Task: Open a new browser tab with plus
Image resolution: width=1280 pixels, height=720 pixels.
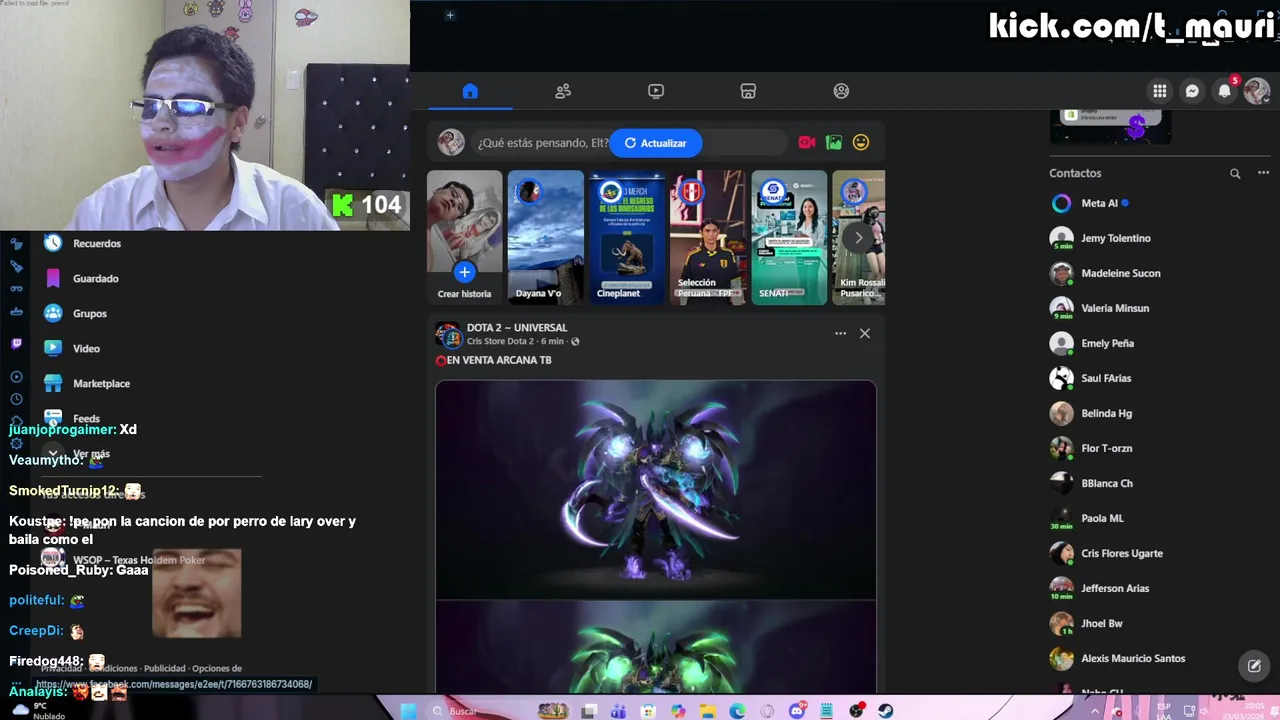Action: (450, 15)
